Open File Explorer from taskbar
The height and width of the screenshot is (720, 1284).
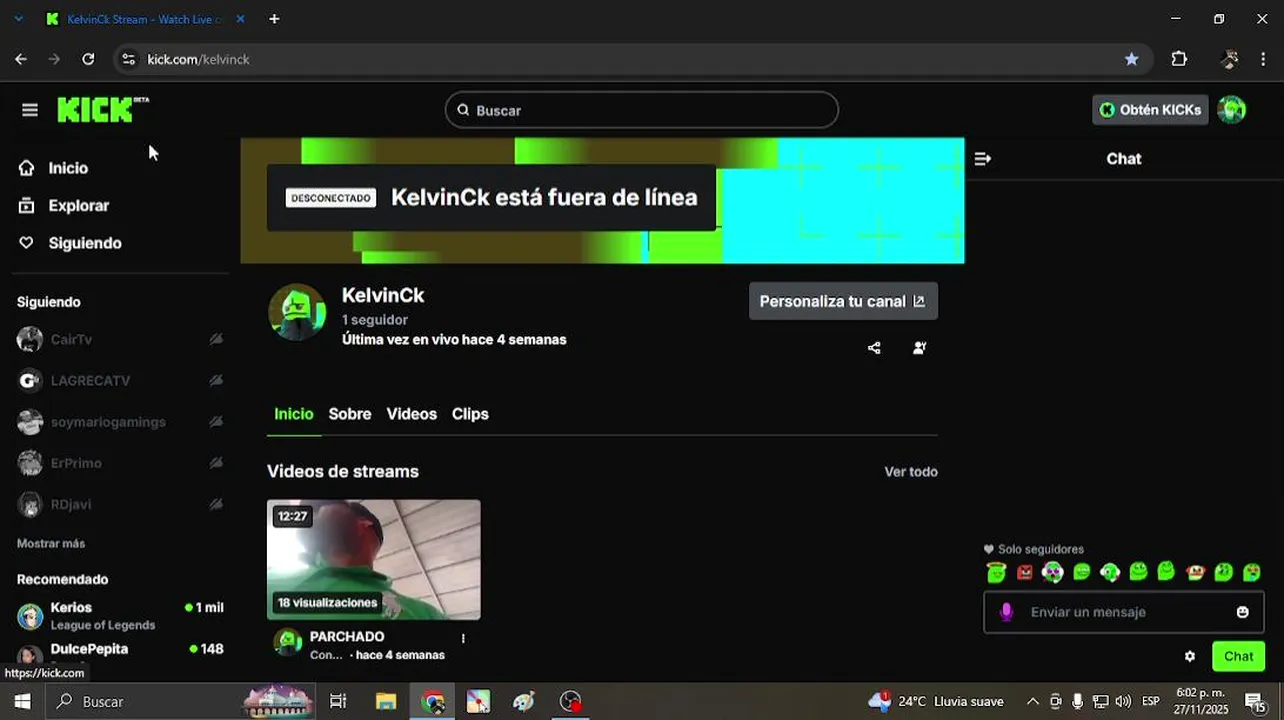(386, 702)
